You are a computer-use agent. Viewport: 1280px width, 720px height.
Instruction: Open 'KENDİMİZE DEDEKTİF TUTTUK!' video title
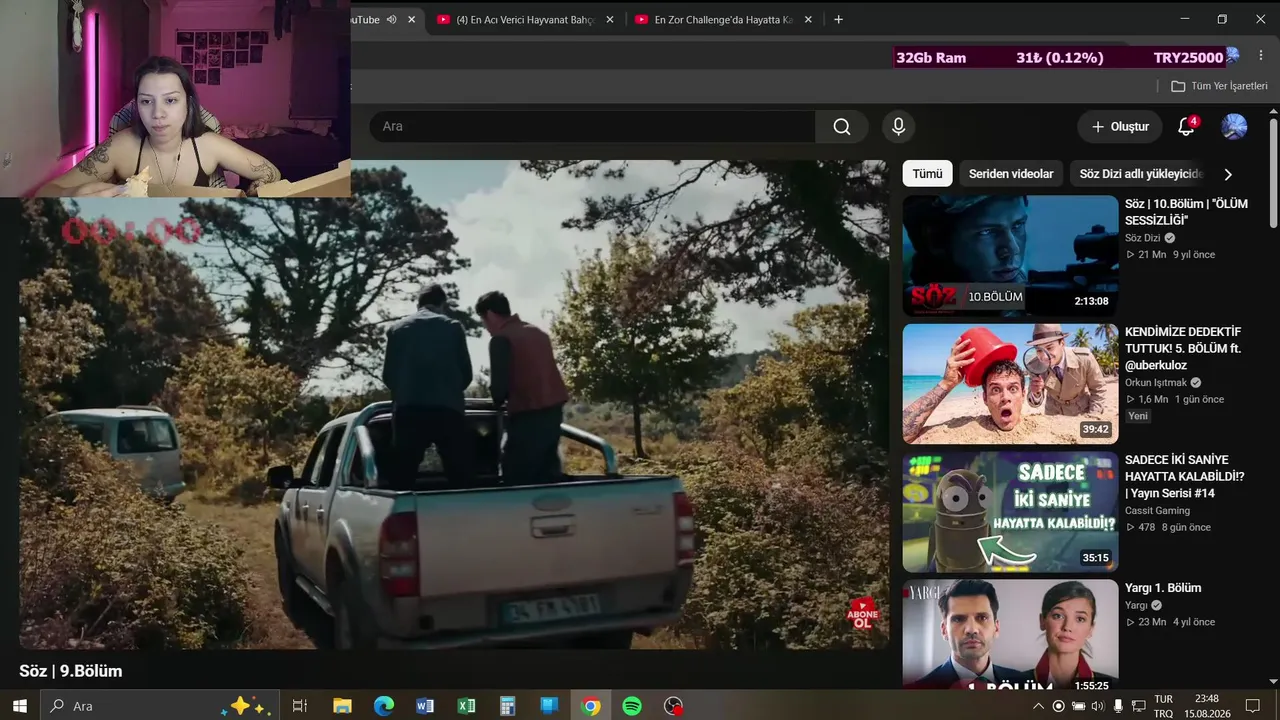click(x=1183, y=348)
